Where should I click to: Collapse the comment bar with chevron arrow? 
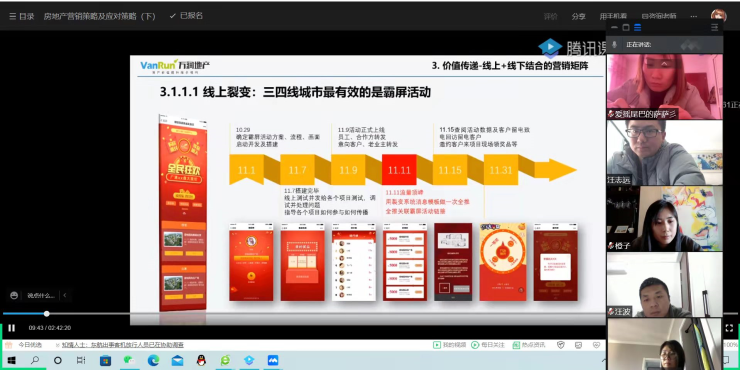pyautogui.click(x=65, y=295)
